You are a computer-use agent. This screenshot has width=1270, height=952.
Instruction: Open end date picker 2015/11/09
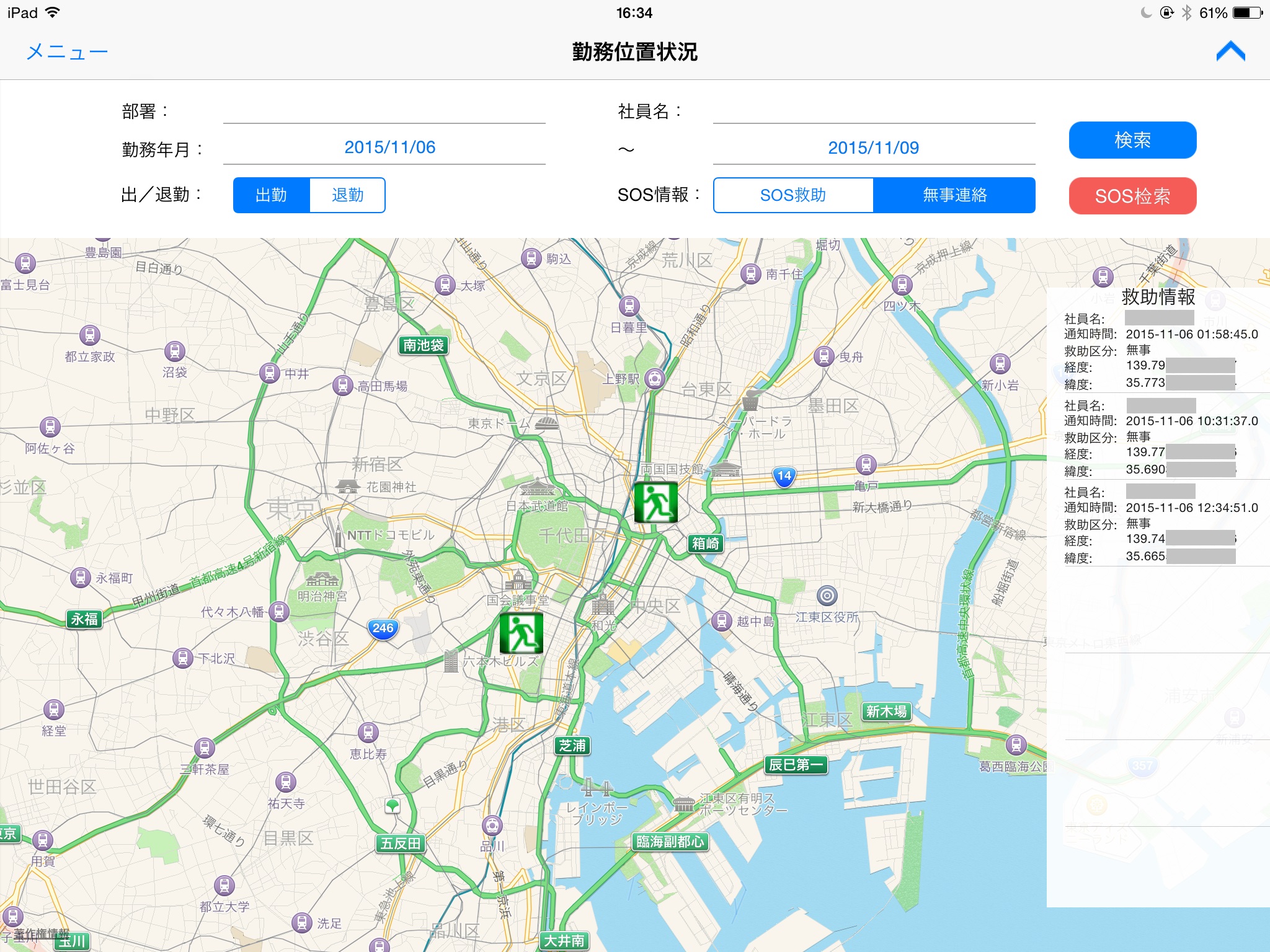pyautogui.click(x=873, y=148)
